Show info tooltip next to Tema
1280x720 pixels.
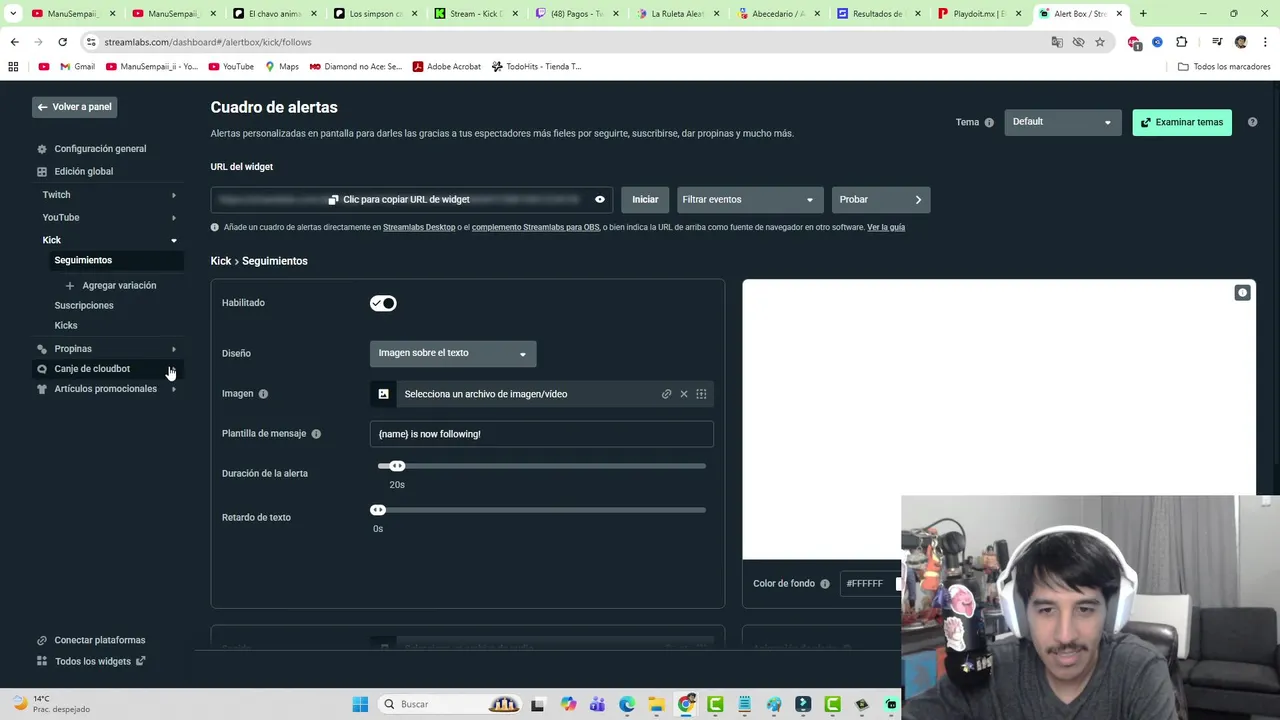click(989, 123)
